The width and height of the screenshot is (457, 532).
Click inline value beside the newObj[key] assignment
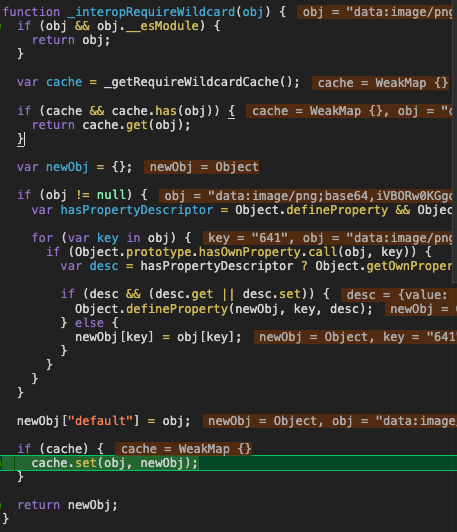[x=355, y=337]
